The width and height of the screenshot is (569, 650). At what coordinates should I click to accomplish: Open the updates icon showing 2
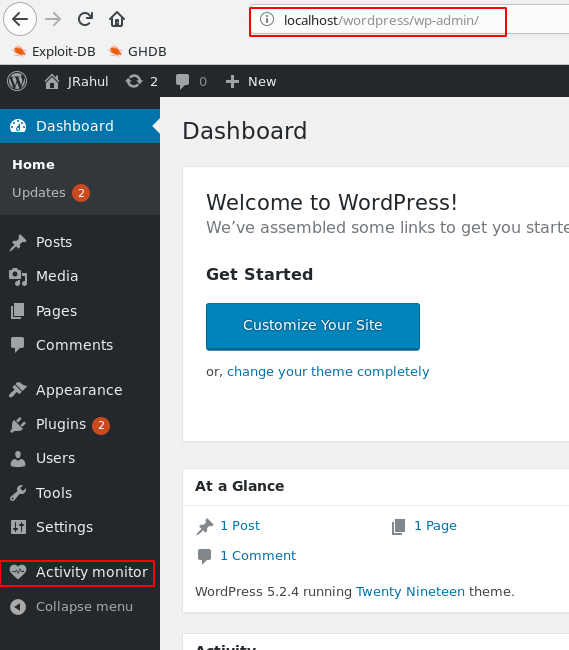[142, 82]
